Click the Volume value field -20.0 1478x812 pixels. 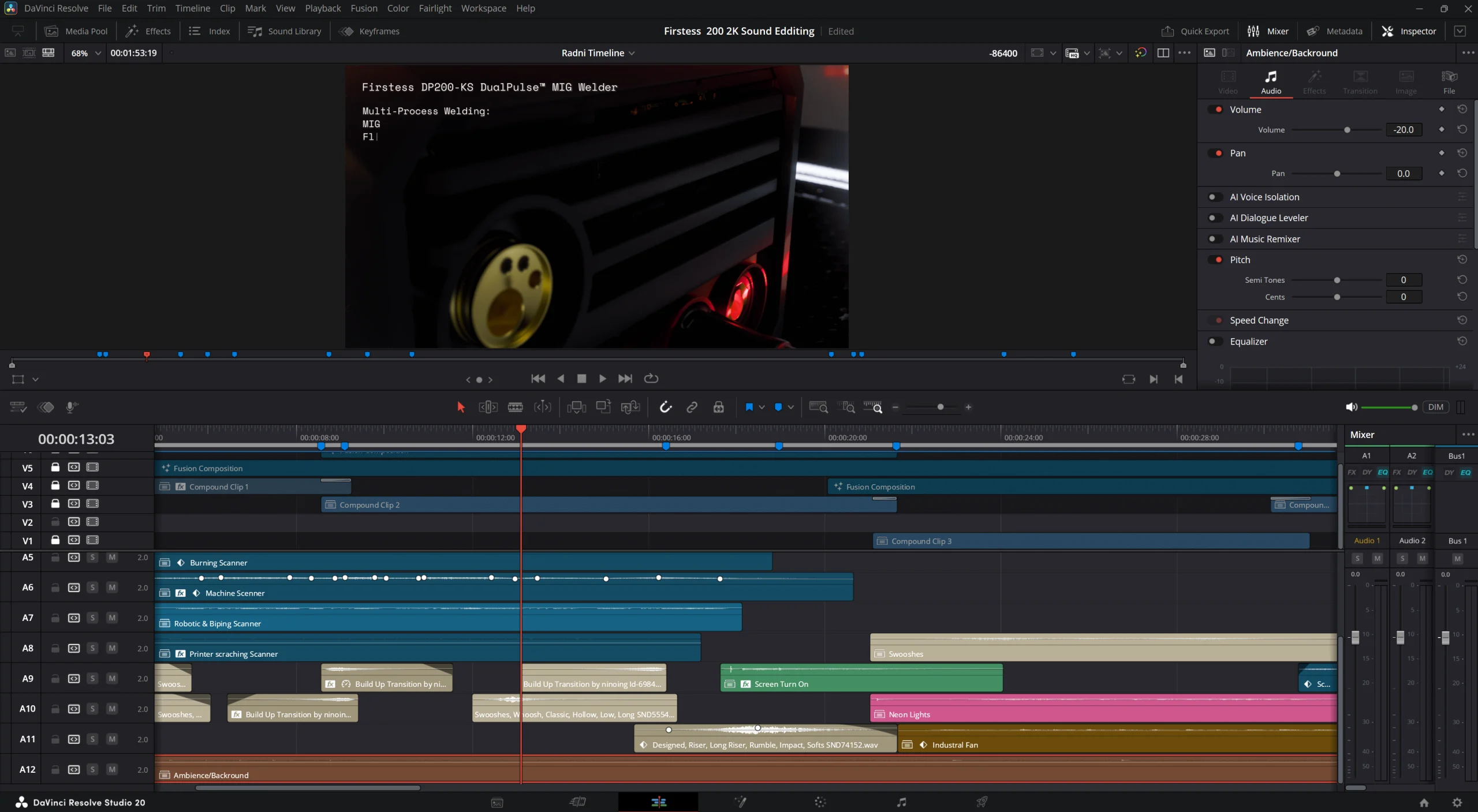[x=1404, y=130]
